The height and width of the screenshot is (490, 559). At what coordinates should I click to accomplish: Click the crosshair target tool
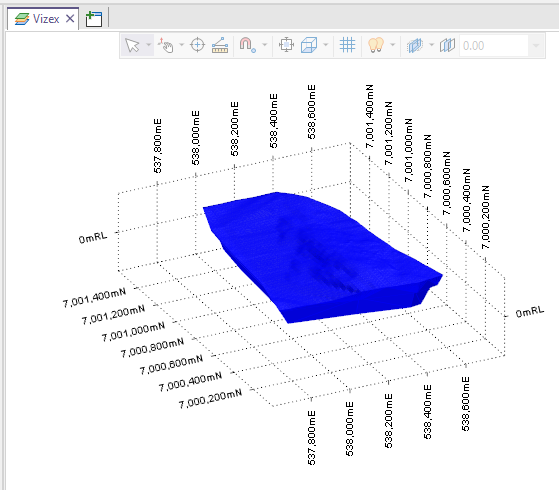pyautogui.click(x=197, y=45)
